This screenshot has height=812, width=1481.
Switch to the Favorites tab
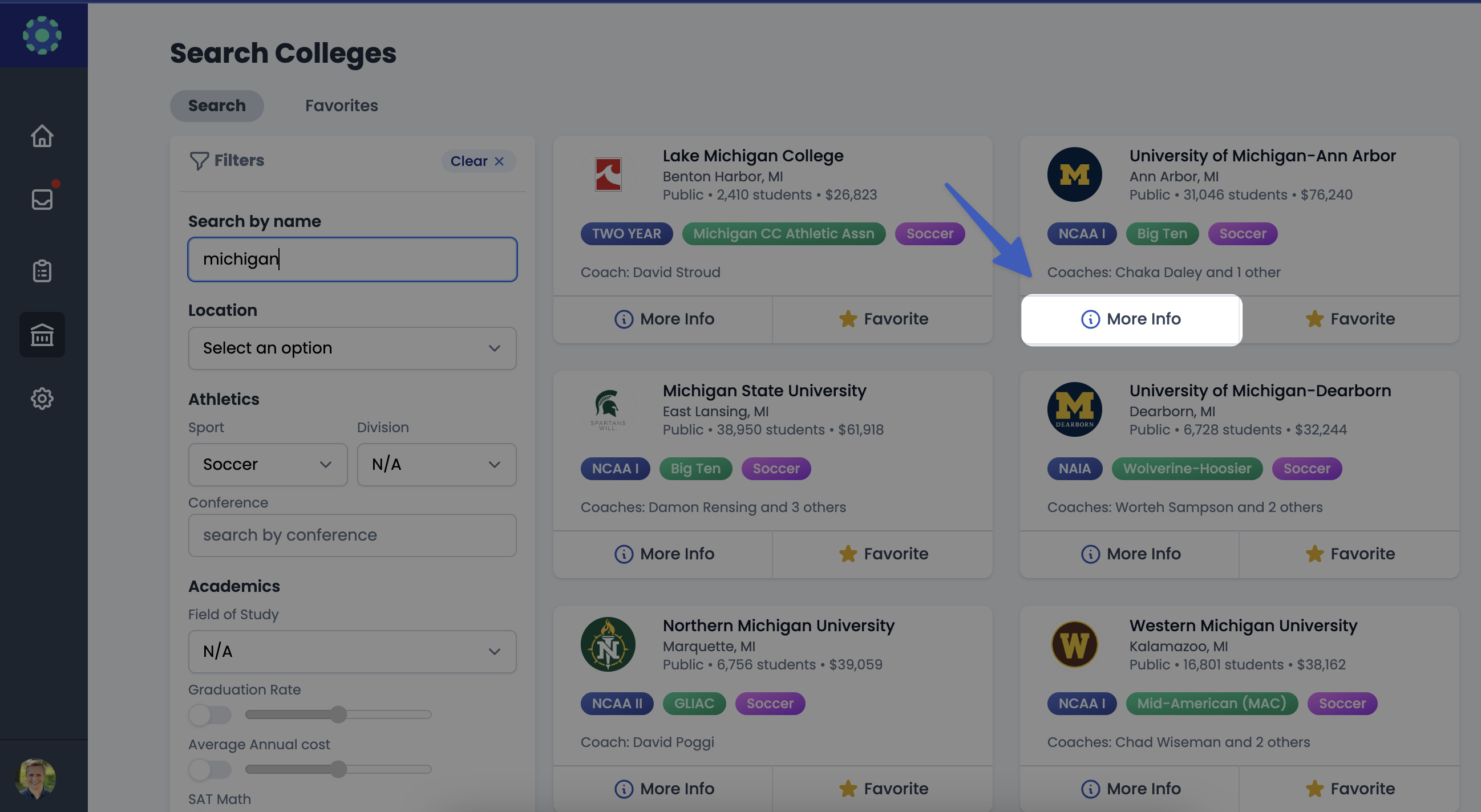pyautogui.click(x=341, y=105)
